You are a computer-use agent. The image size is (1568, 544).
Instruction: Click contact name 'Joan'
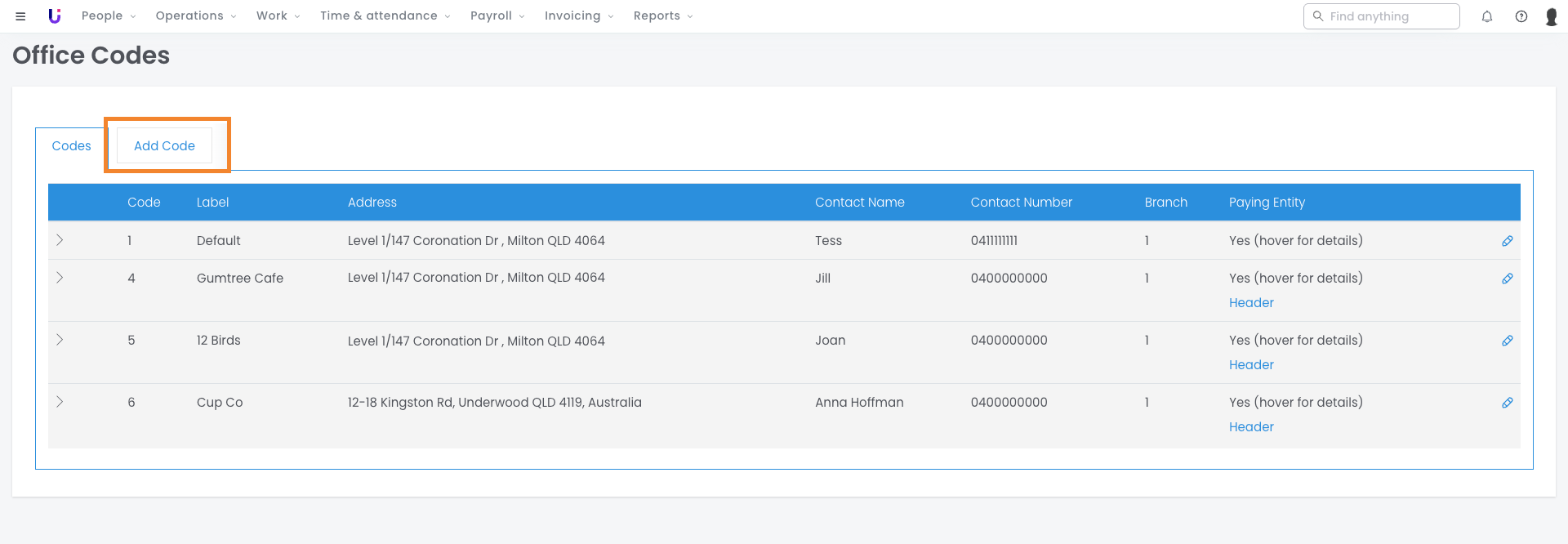tap(831, 341)
